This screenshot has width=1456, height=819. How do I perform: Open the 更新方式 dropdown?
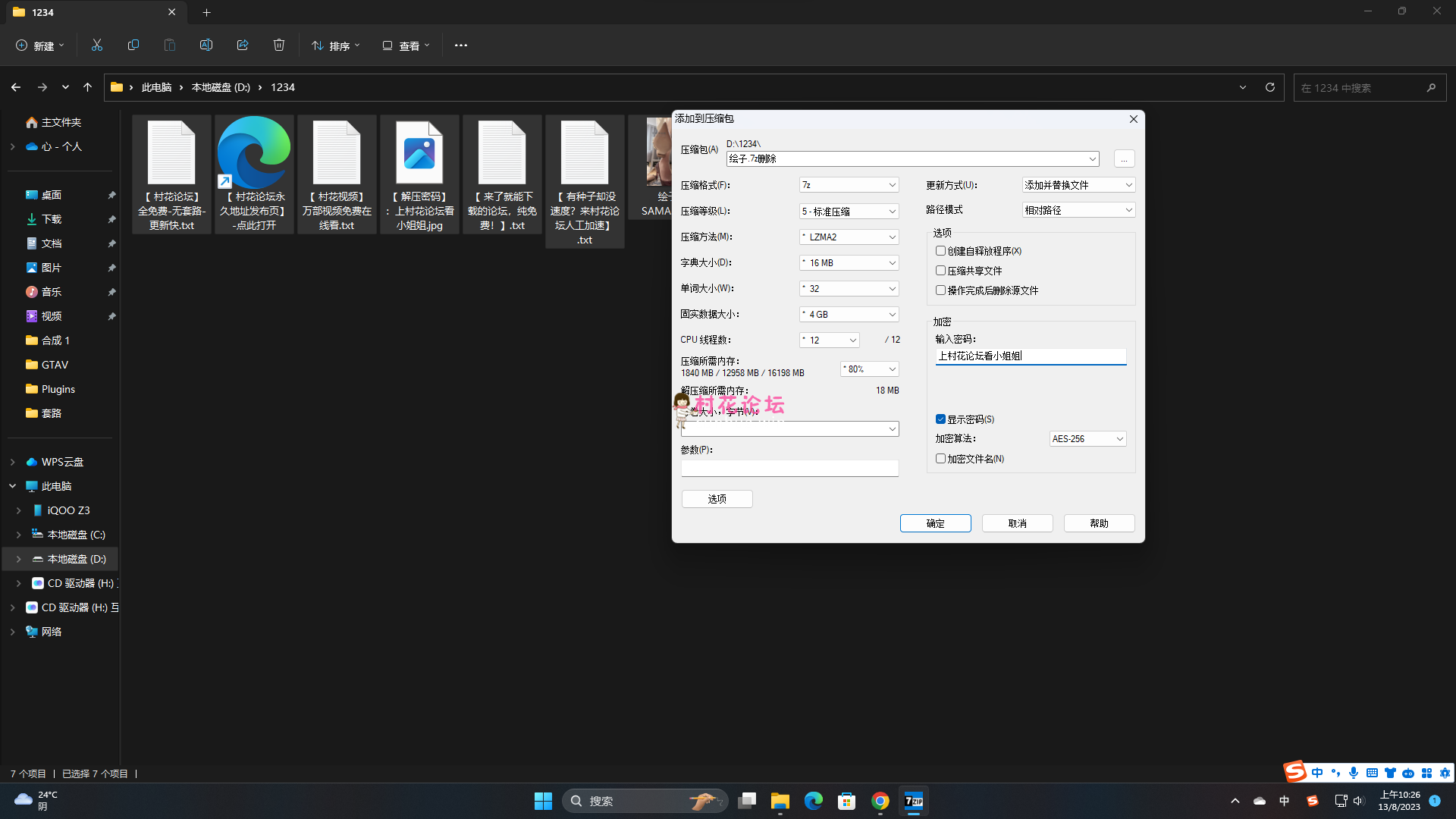[x=1078, y=185]
